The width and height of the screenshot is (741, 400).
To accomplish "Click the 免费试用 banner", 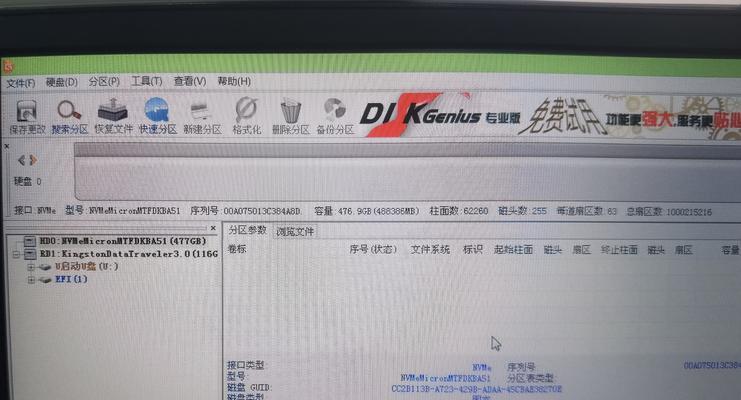I will [560, 117].
